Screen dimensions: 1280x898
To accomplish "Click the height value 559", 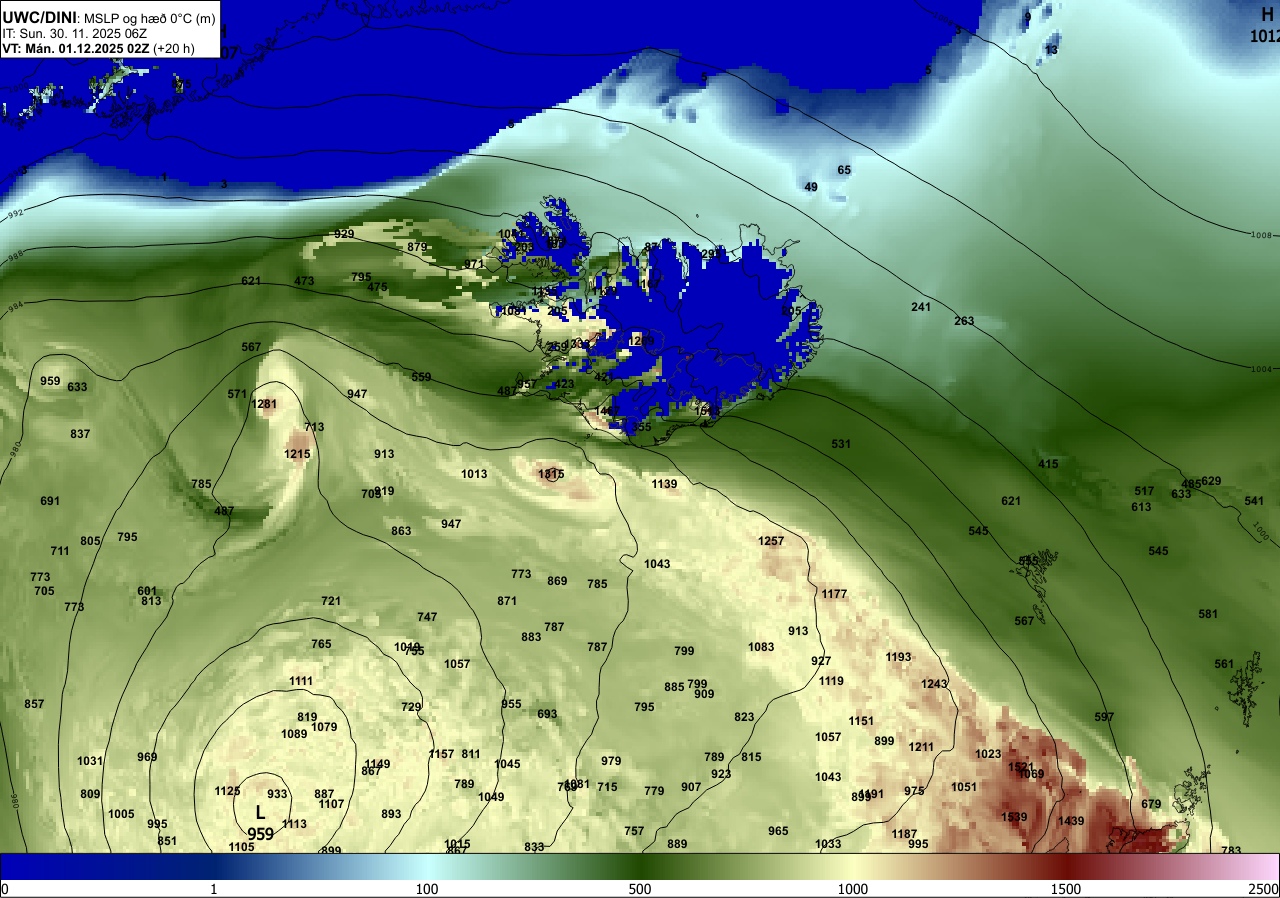I will (421, 377).
